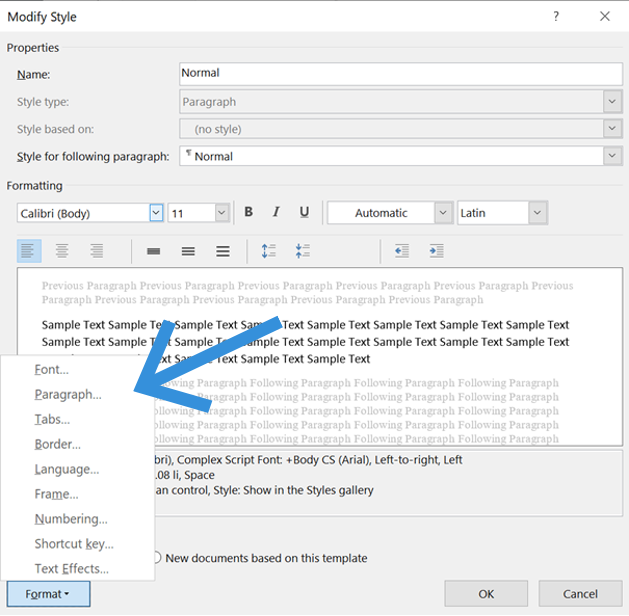Click increase paragraph spacing icon
Screen dimensions: 629x616
pos(268,251)
